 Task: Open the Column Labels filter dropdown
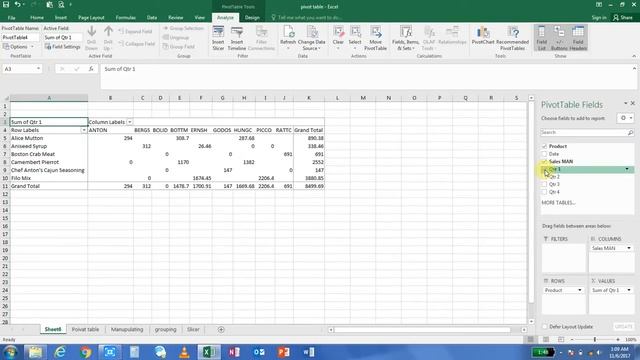coord(130,122)
